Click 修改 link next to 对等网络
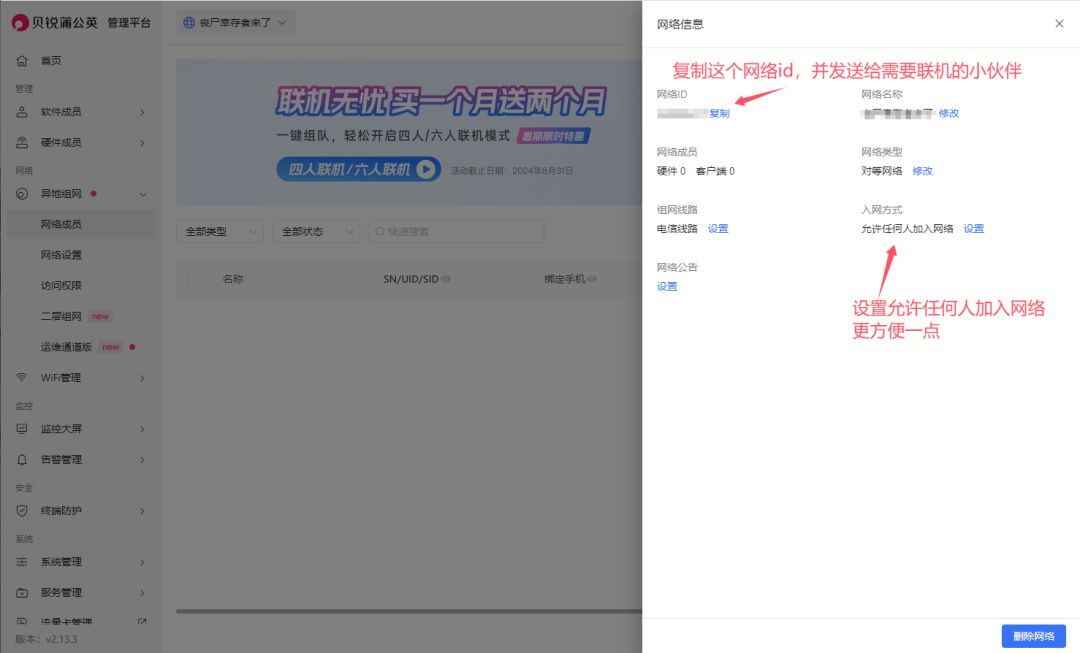This screenshot has width=1080, height=653. [x=922, y=171]
